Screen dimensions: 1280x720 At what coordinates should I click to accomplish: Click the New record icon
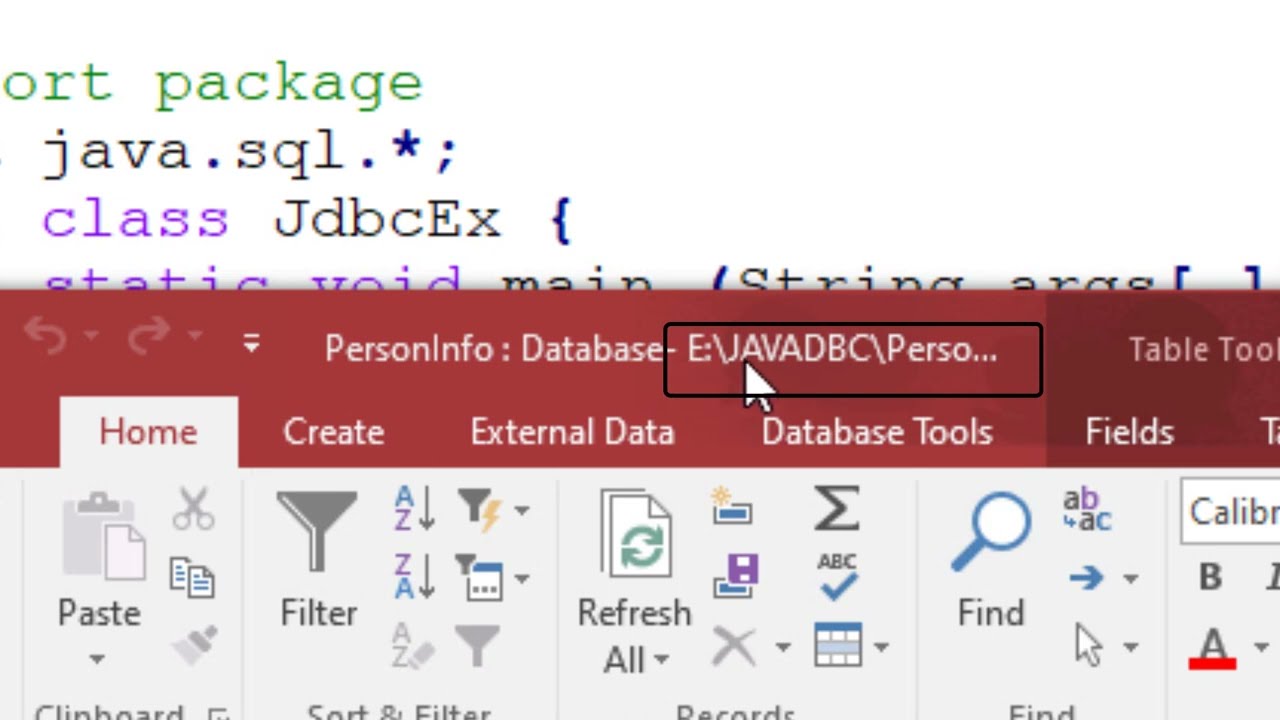tap(732, 506)
